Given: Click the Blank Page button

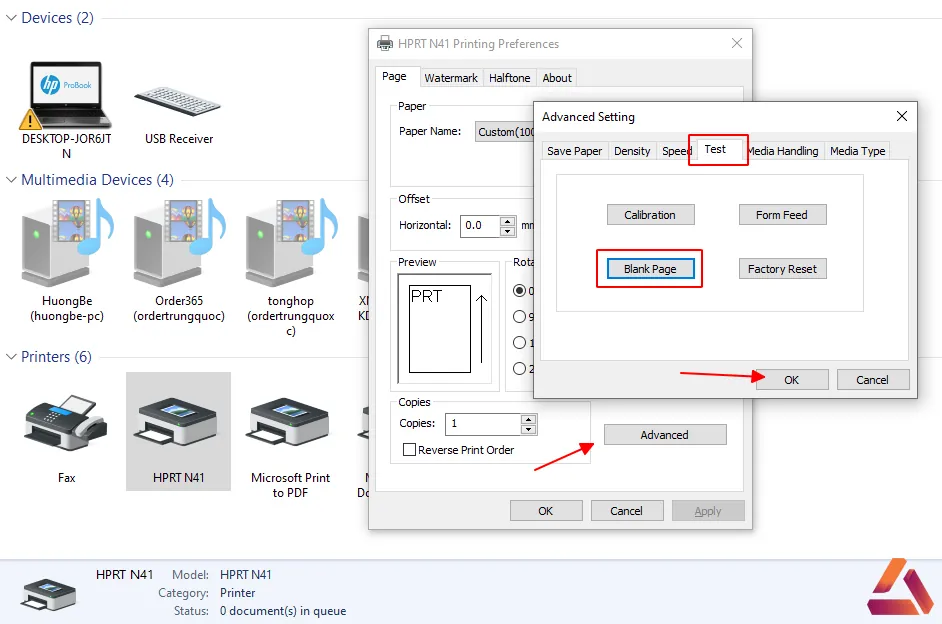Looking at the screenshot, I should tap(650, 269).
